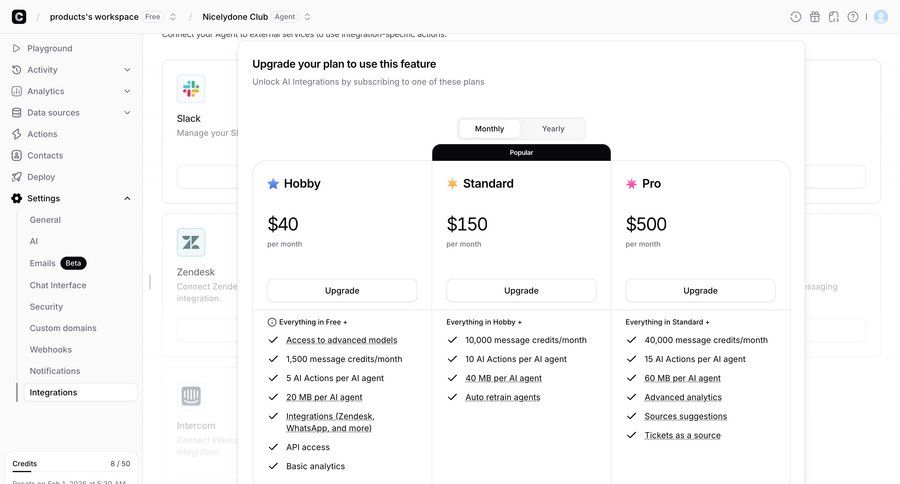The width and height of the screenshot is (900, 484).
Task: Click the Zendesk integration icon
Action: click(191, 243)
